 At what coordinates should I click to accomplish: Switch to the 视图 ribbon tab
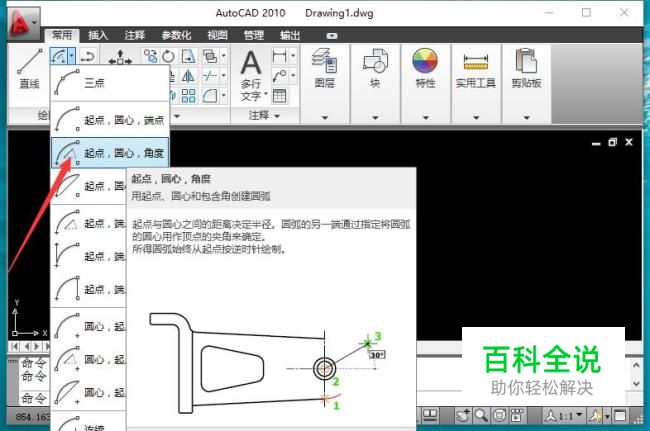[x=218, y=35]
